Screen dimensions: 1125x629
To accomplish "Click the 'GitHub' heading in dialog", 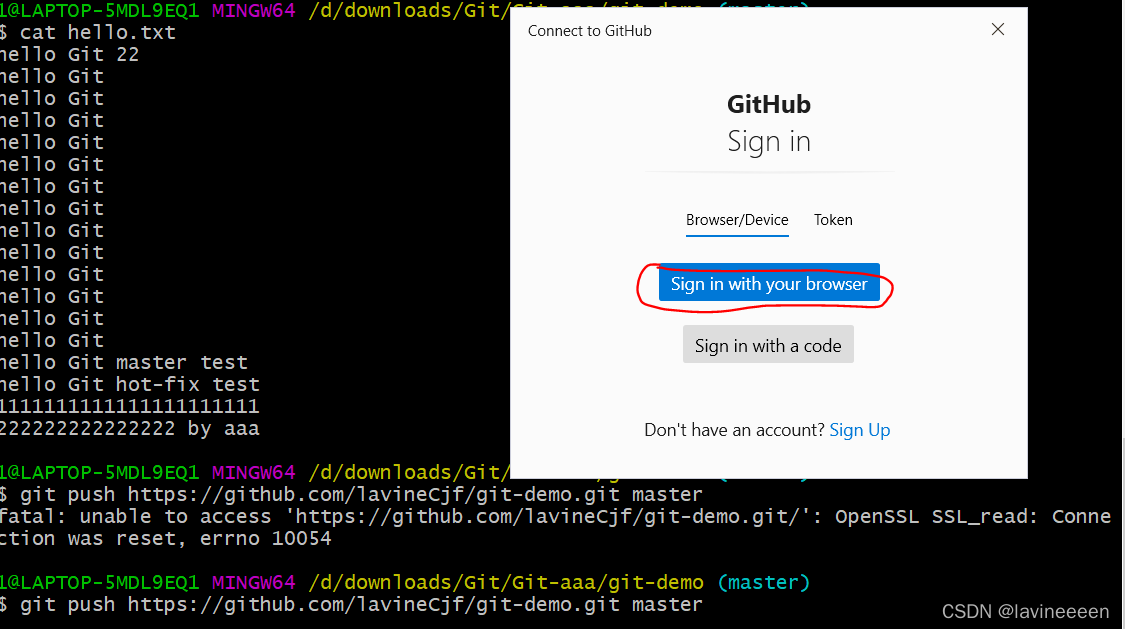I will pyautogui.click(x=768, y=104).
